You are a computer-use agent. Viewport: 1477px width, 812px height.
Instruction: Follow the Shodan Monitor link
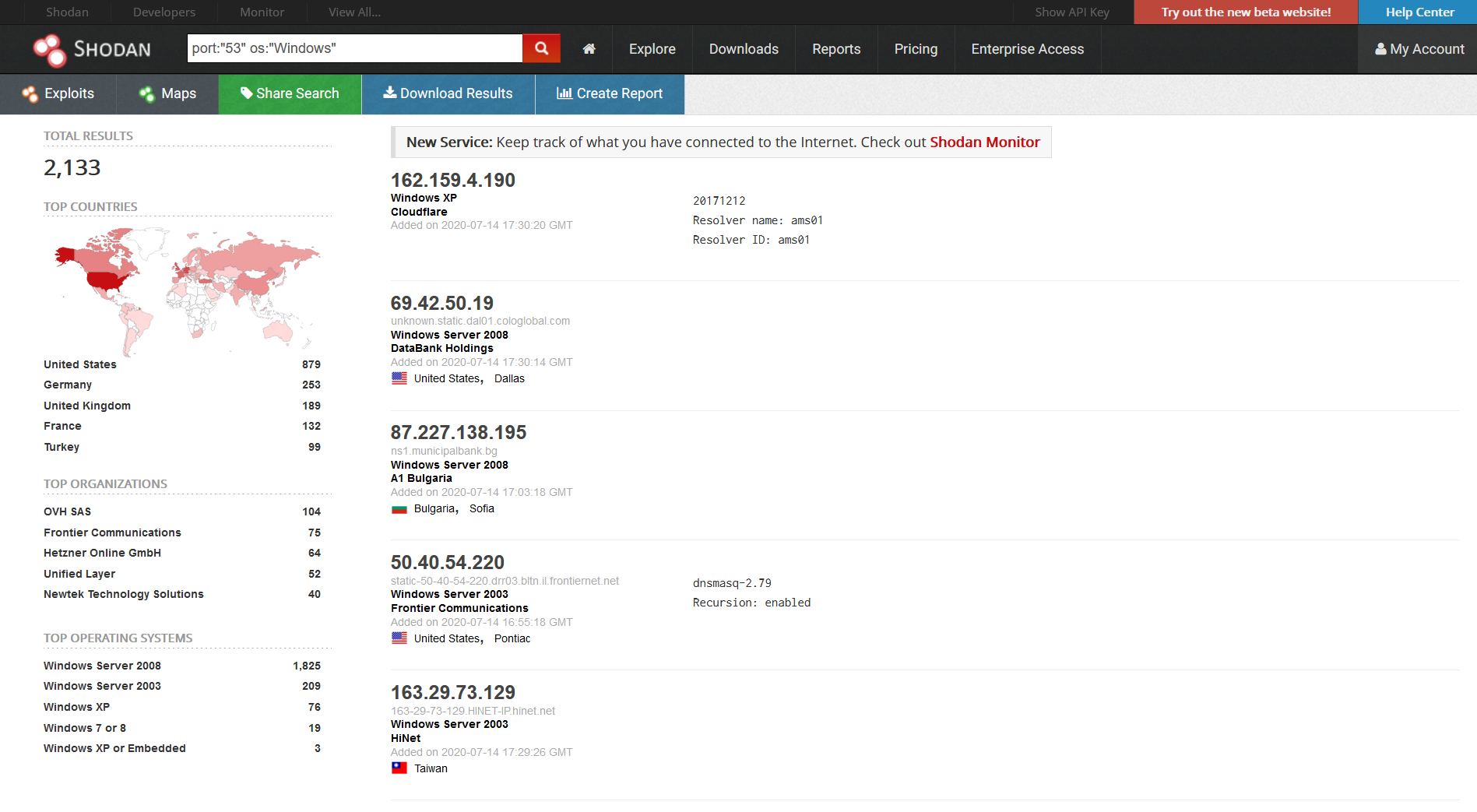(x=985, y=142)
